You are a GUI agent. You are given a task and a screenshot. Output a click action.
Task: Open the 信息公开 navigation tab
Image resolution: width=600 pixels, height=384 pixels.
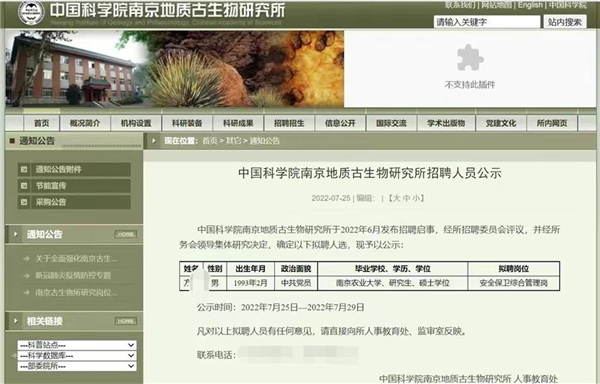pos(340,123)
